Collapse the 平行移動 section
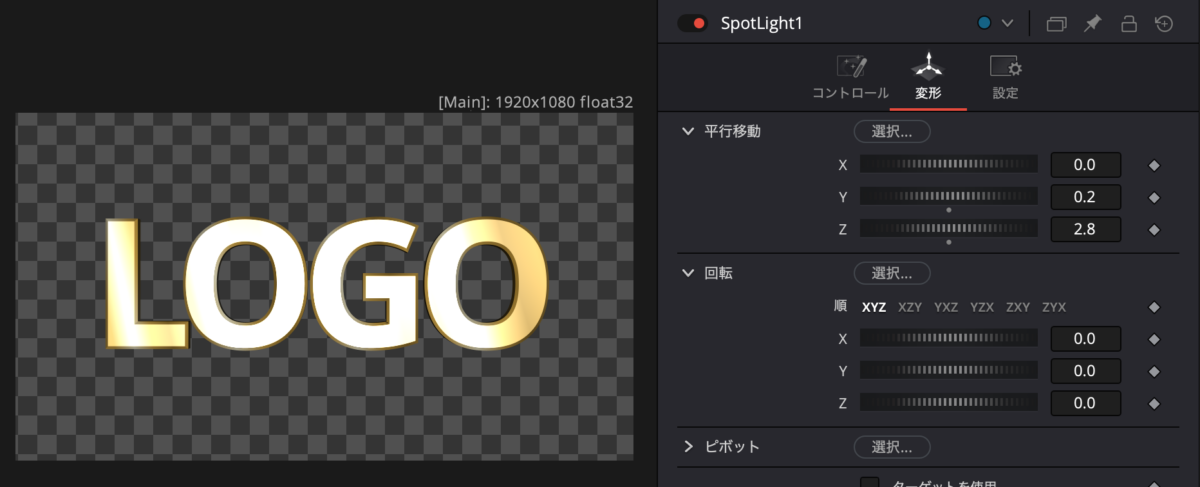This screenshot has width=1200, height=487. point(687,131)
